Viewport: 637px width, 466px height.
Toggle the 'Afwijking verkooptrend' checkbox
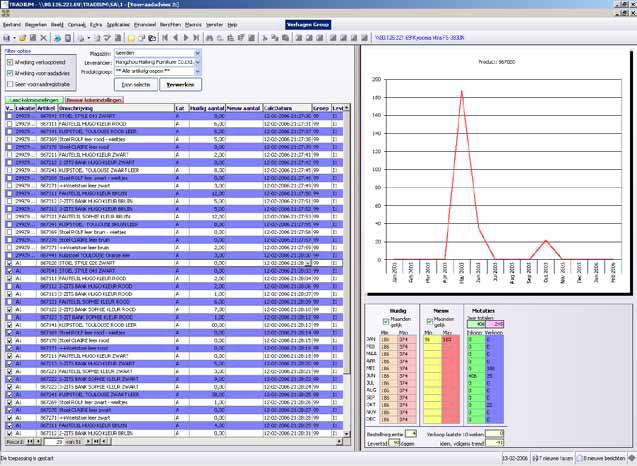coord(9,60)
